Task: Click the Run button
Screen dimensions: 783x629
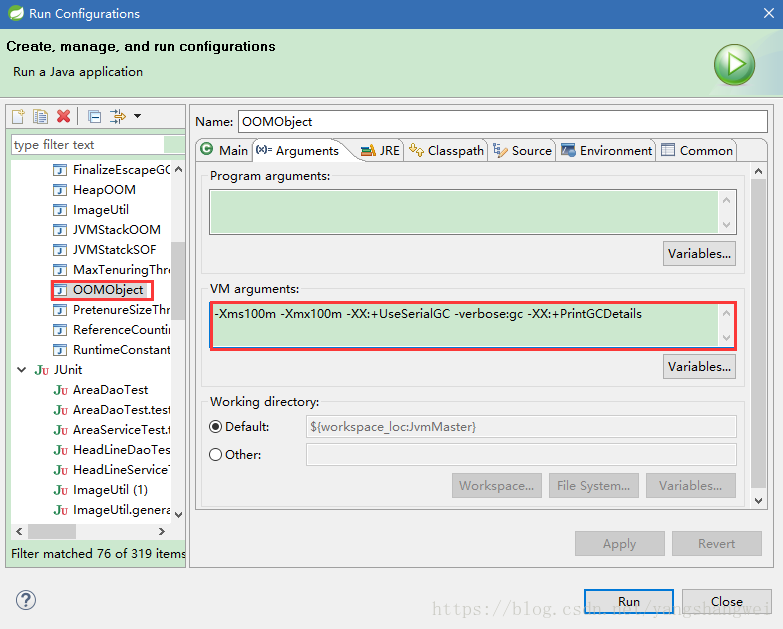Action: click(628, 601)
